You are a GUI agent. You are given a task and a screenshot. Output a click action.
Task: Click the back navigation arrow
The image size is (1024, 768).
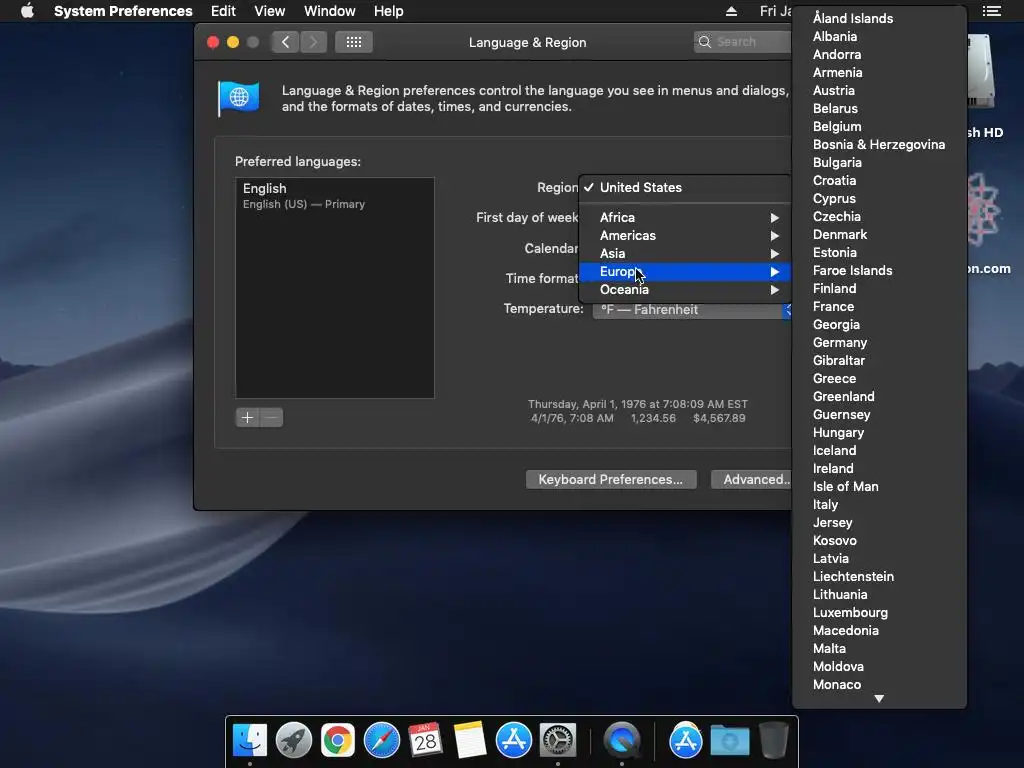tap(285, 42)
